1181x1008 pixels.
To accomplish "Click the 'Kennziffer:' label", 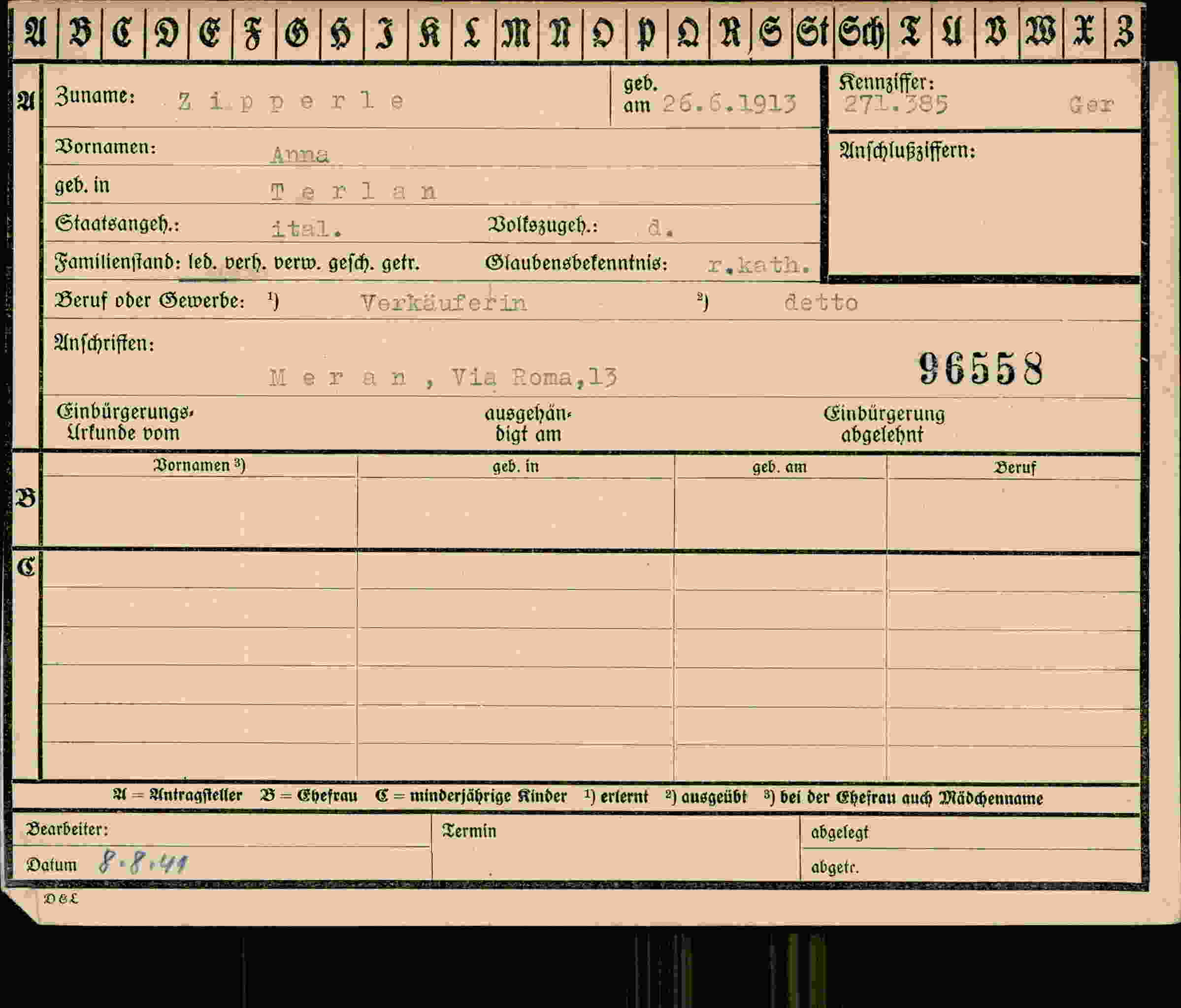I will coord(886,83).
